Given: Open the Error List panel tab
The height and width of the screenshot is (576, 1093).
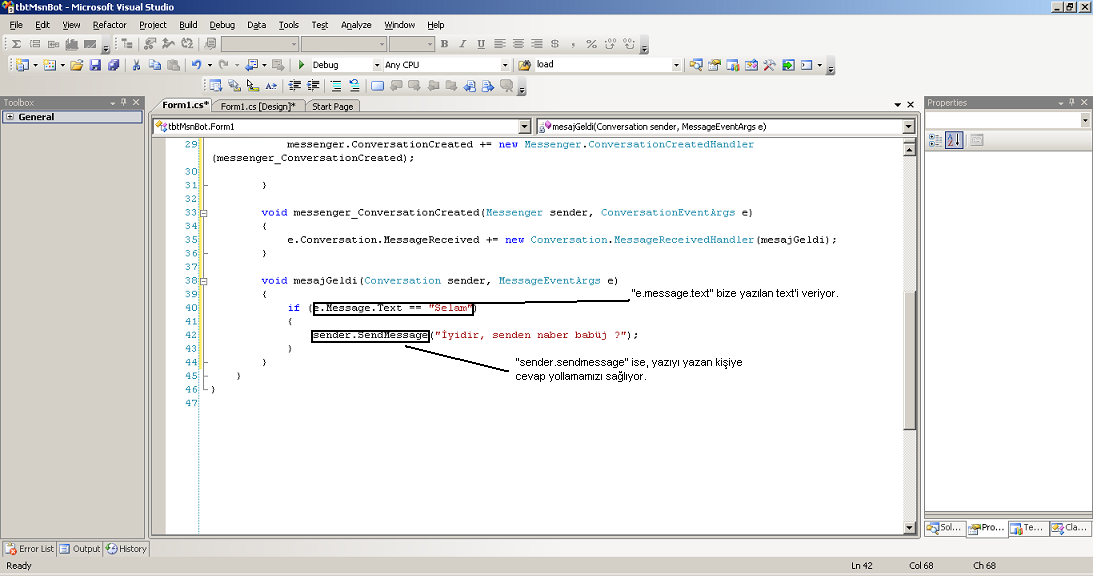Looking at the screenshot, I should click(29, 549).
